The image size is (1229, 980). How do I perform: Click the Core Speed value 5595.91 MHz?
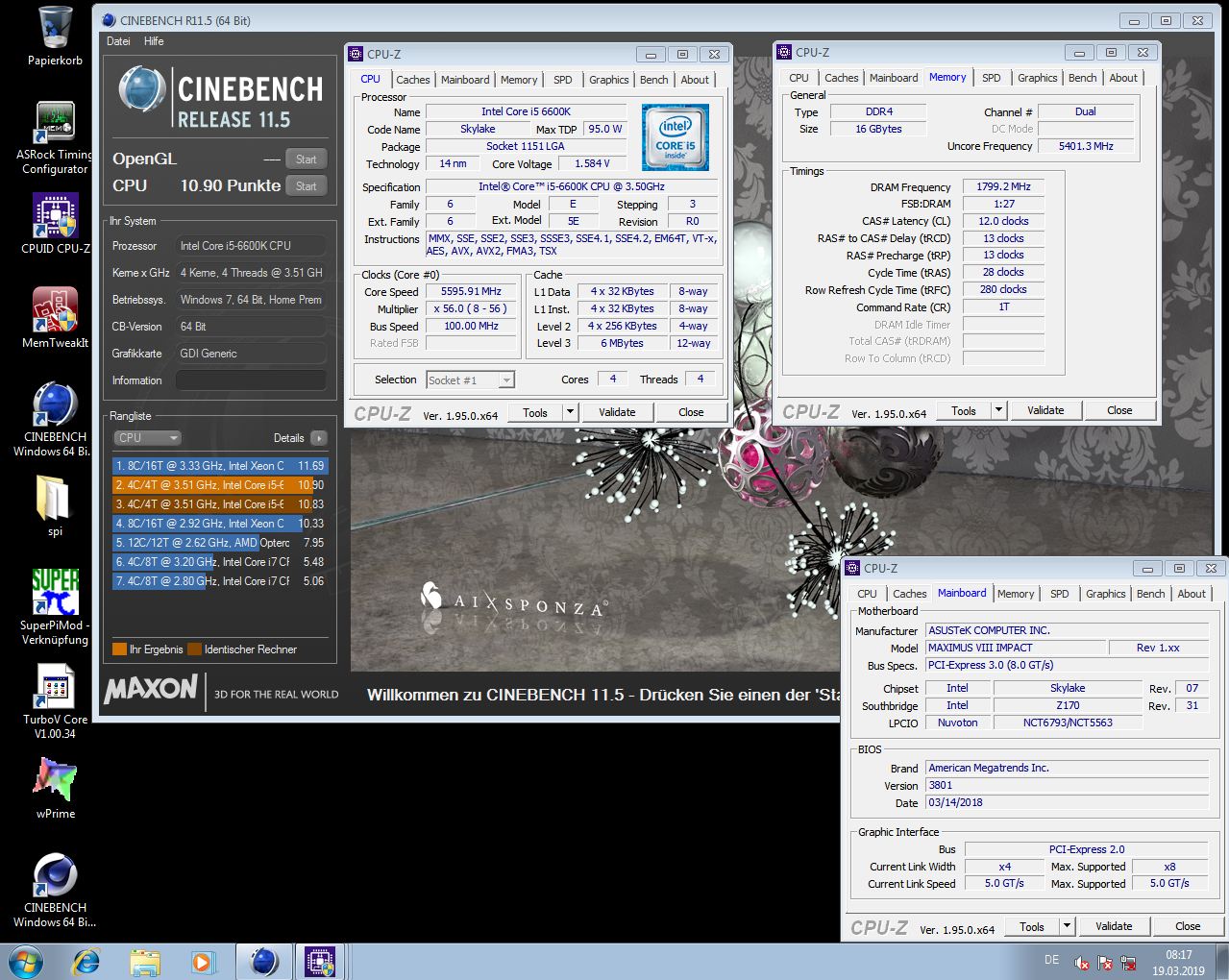[471, 291]
